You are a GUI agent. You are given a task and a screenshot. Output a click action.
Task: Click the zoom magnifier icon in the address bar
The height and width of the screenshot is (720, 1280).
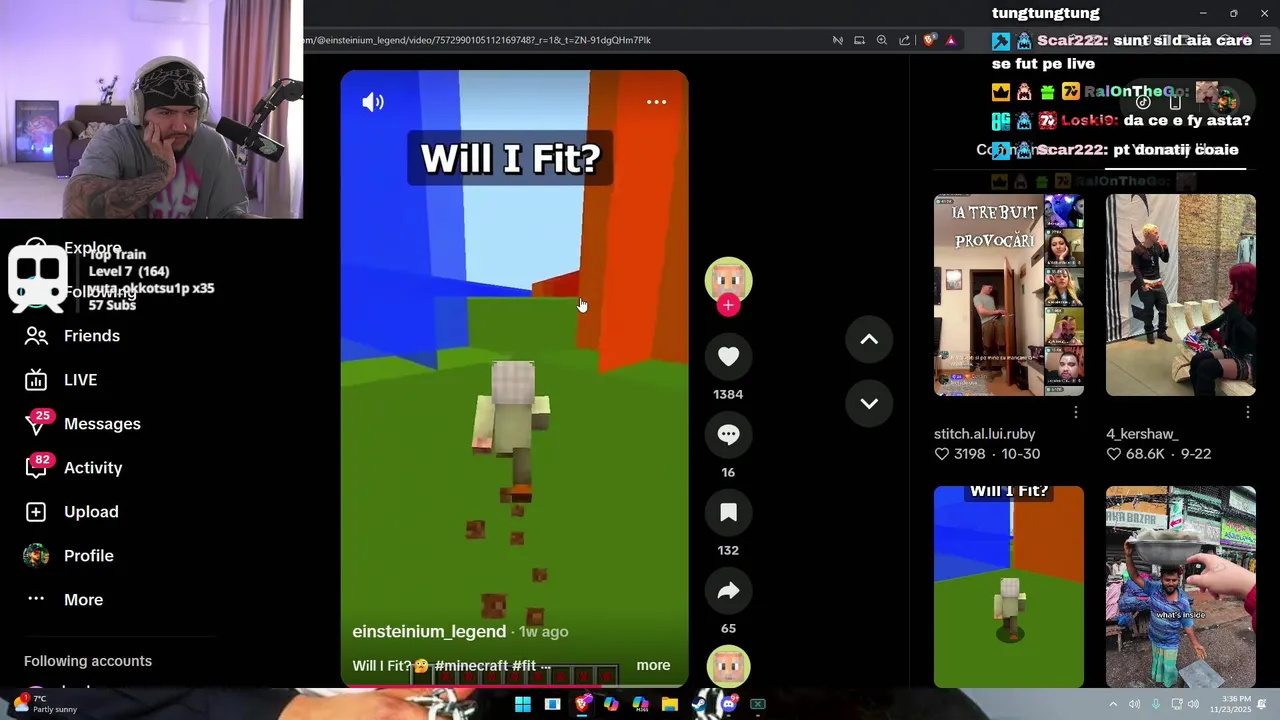tap(882, 40)
